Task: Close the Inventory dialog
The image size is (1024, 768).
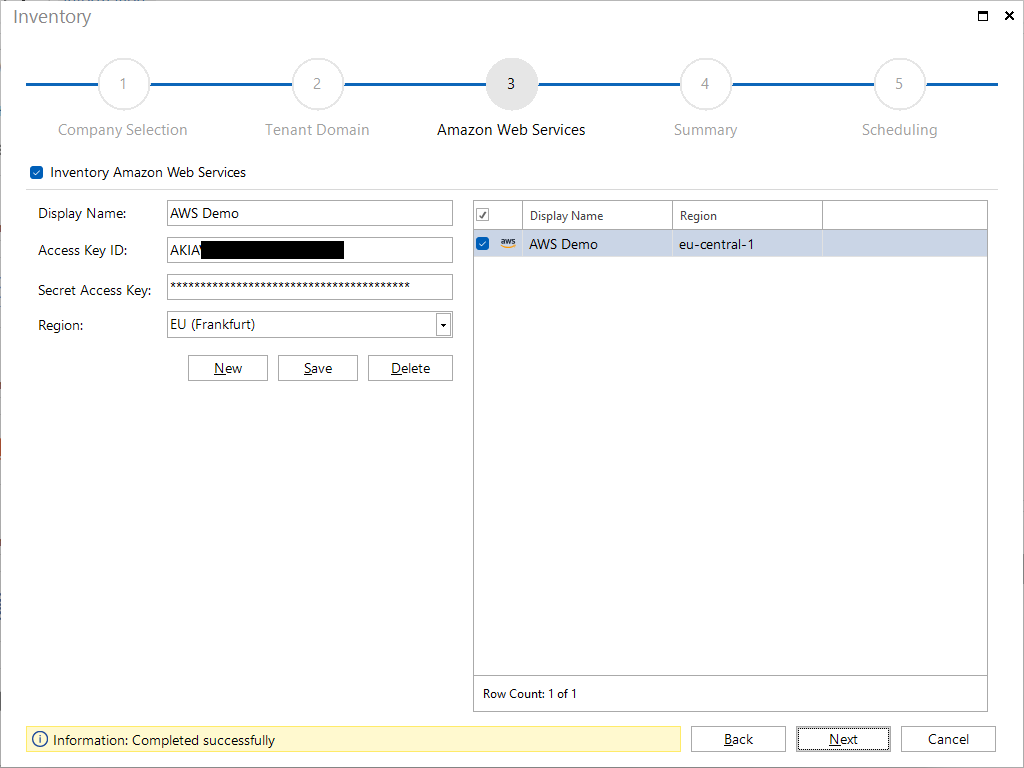Action: coord(1009,16)
